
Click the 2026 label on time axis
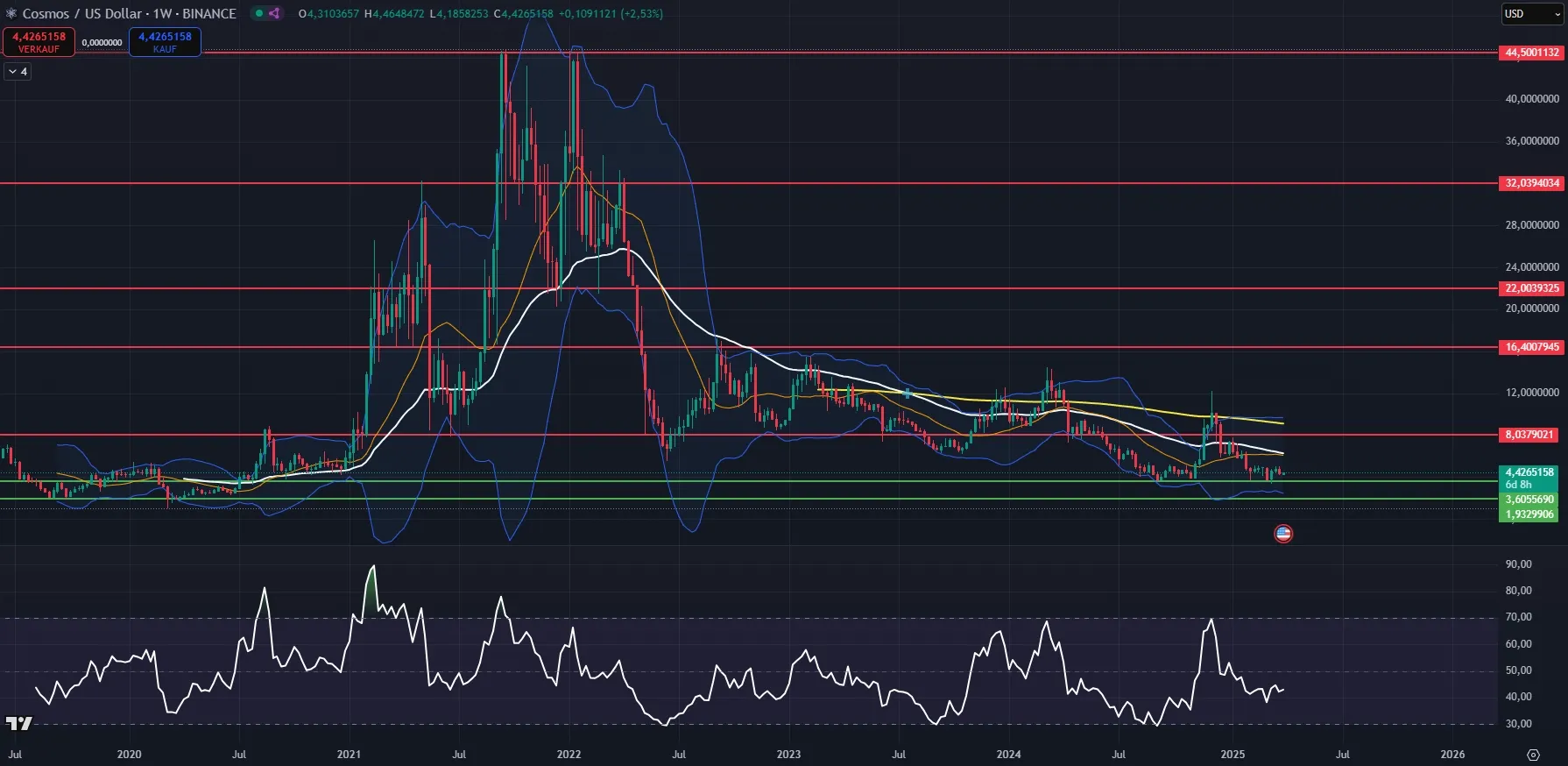[1452, 755]
